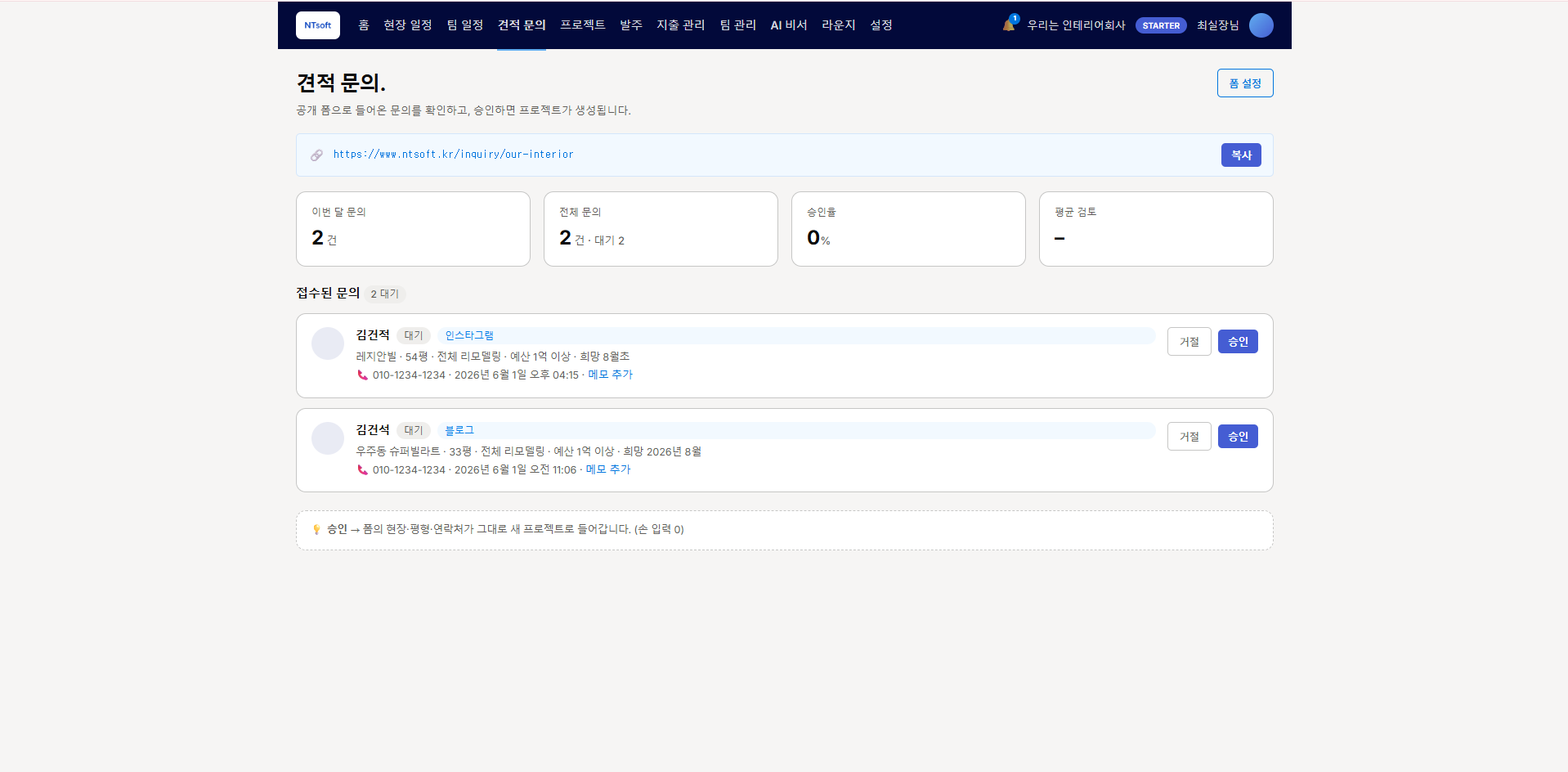Open 라운지 menu
Image resolution: width=1568 pixels, height=772 pixels.
tap(839, 25)
